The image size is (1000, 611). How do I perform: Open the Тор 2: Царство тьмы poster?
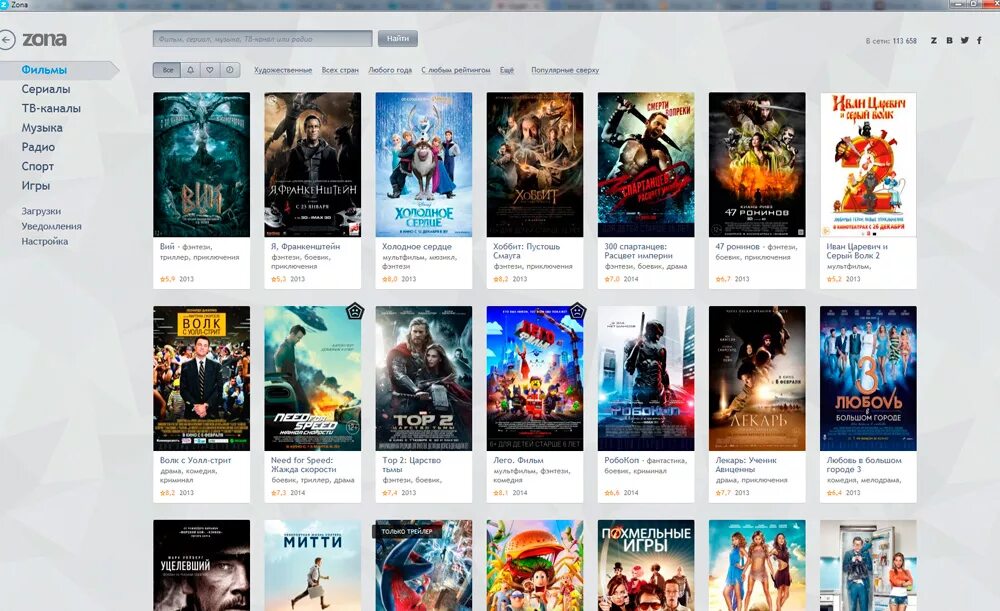423,378
